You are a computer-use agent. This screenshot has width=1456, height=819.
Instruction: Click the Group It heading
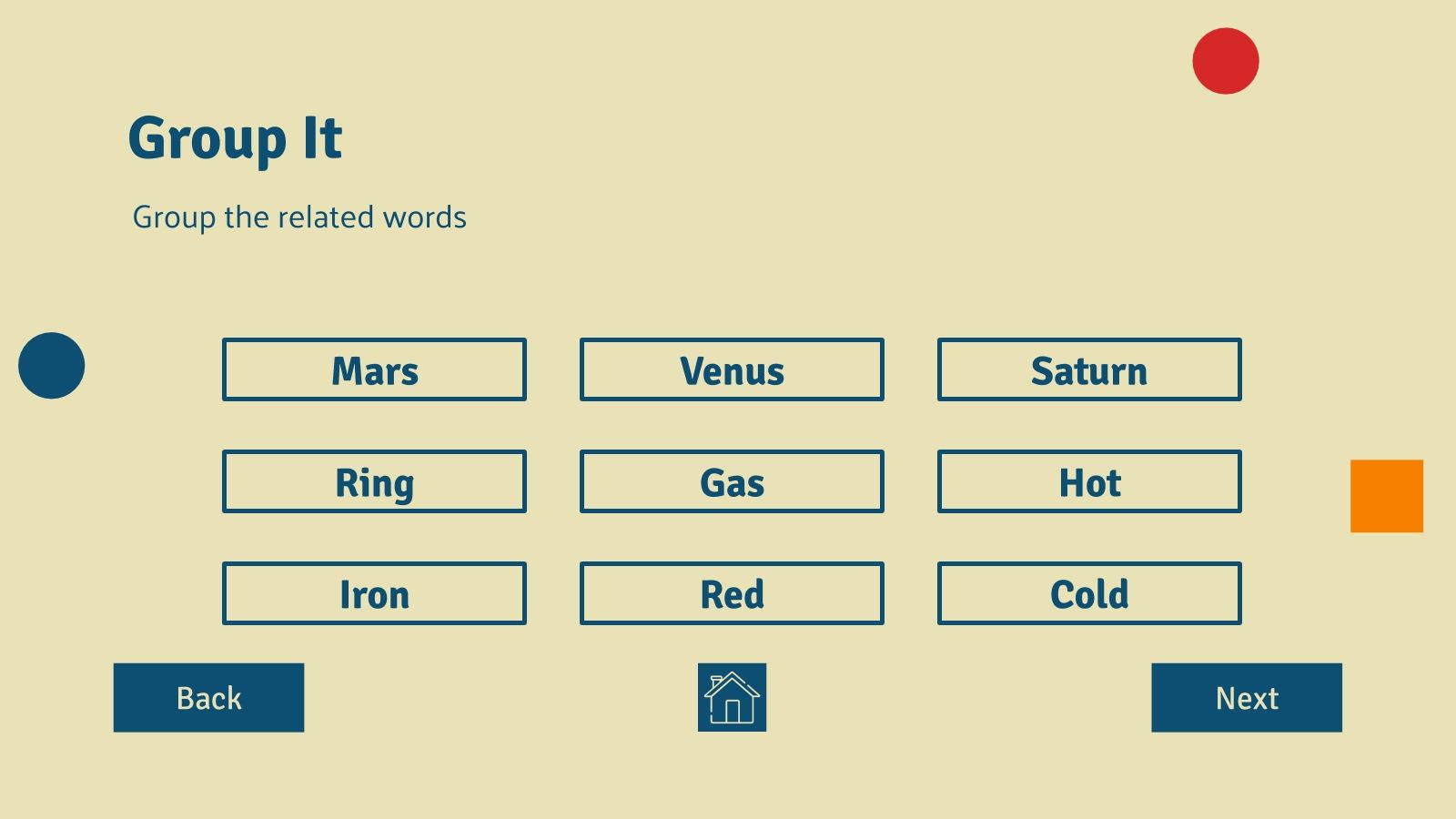click(x=235, y=140)
